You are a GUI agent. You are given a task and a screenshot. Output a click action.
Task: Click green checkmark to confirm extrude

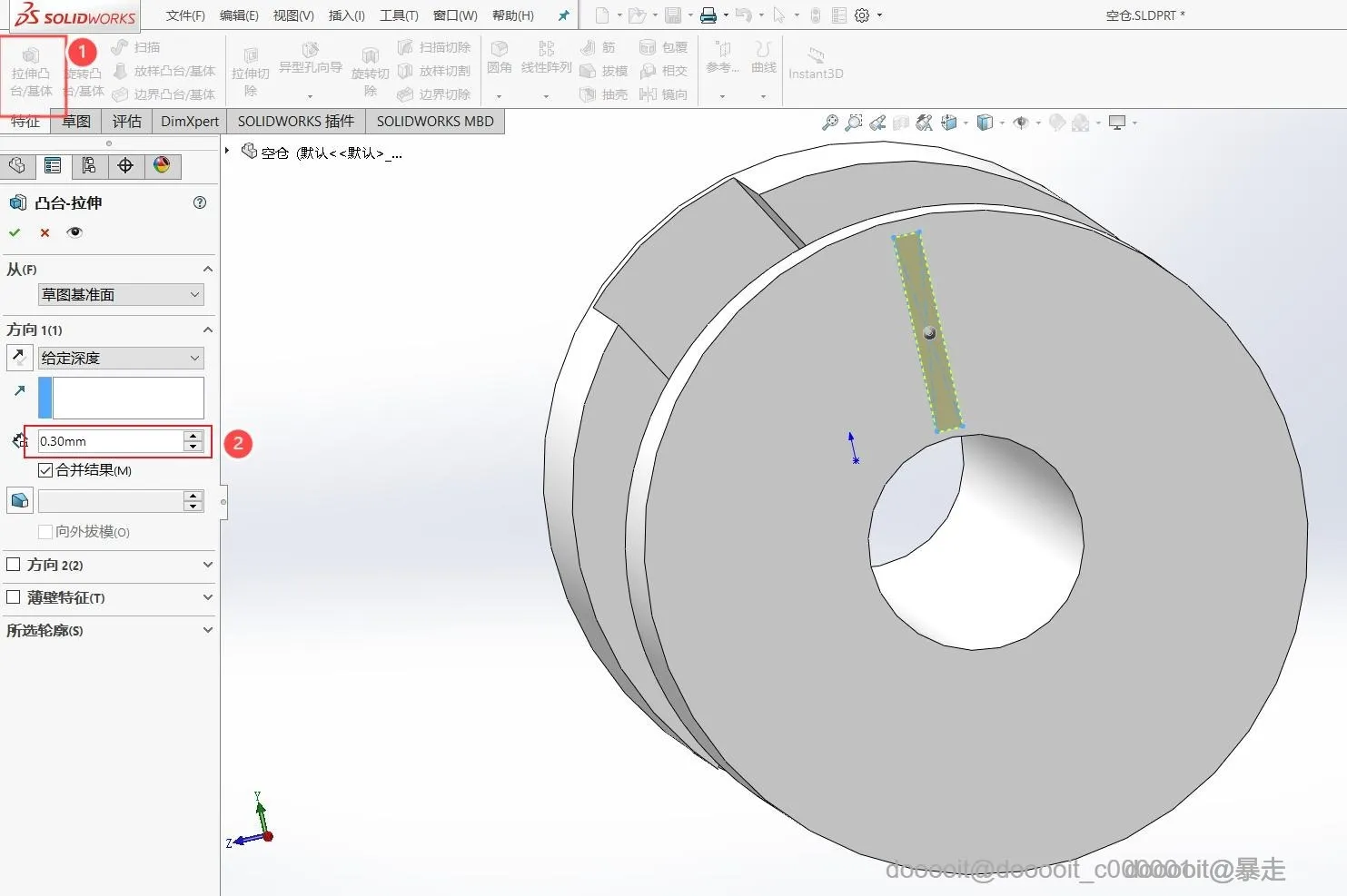click(15, 232)
